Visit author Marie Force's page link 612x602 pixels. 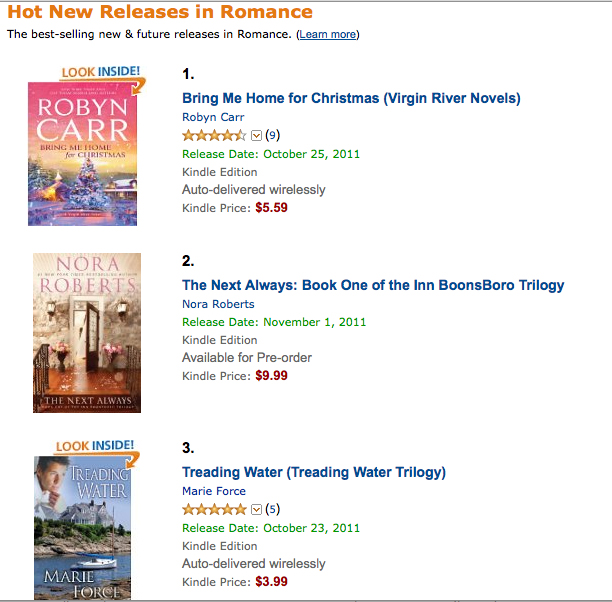[x=214, y=491]
